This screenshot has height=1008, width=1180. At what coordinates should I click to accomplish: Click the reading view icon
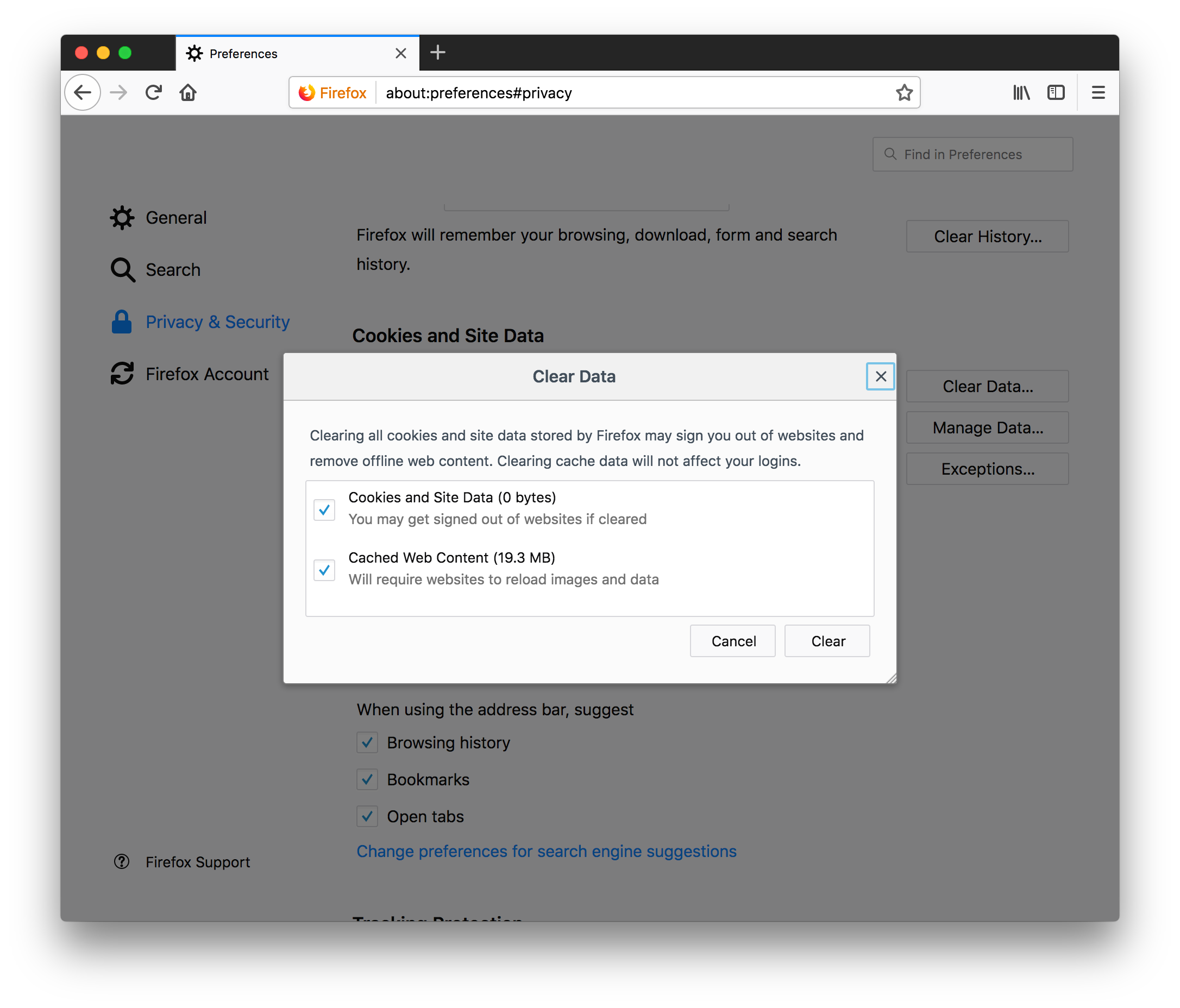click(x=1056, y=93)
